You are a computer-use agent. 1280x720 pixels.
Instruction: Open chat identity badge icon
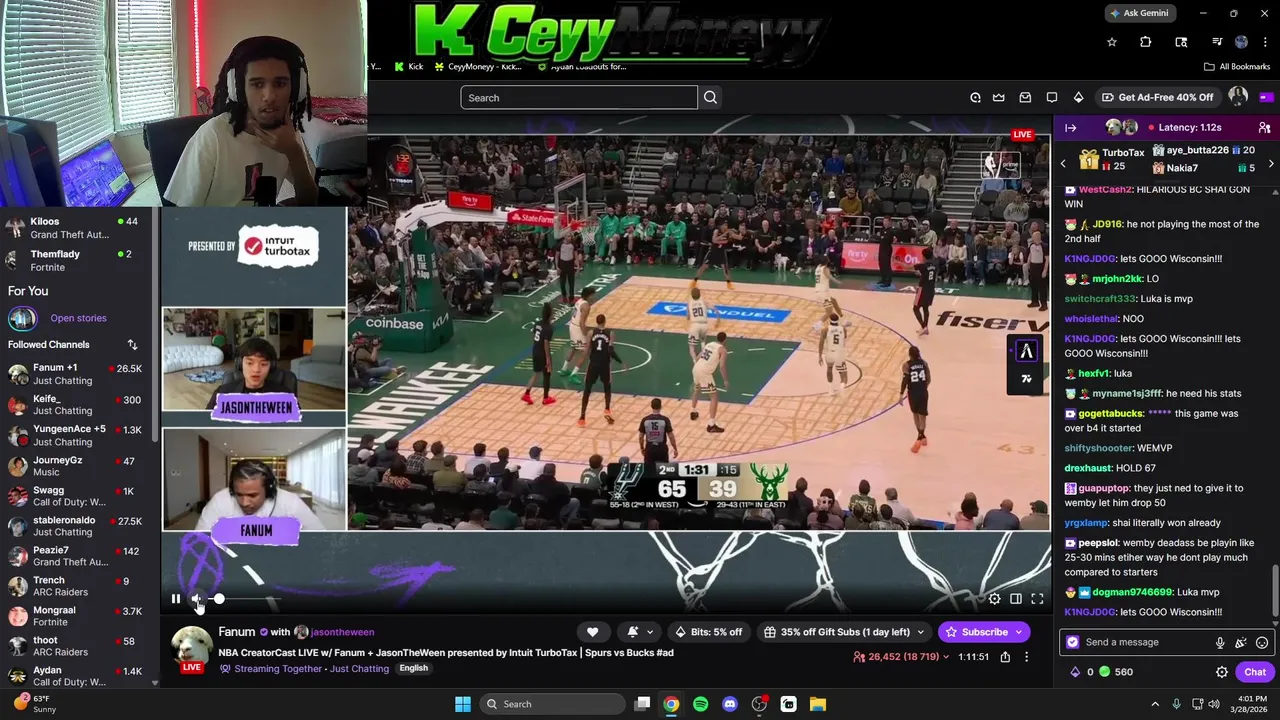(x=1073, y=642)
